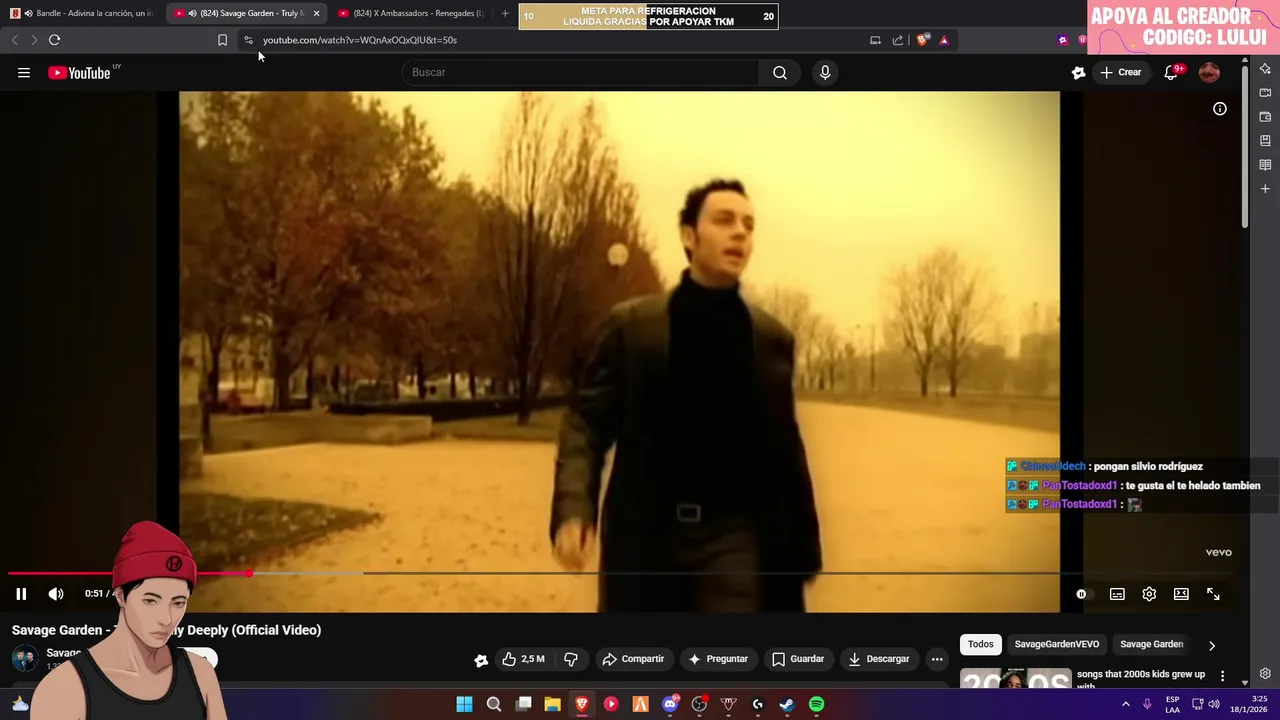Start voice search with the microphone
Viewport: 1280px width, 720px height.
pyautogui.click(x=825, y=72)
